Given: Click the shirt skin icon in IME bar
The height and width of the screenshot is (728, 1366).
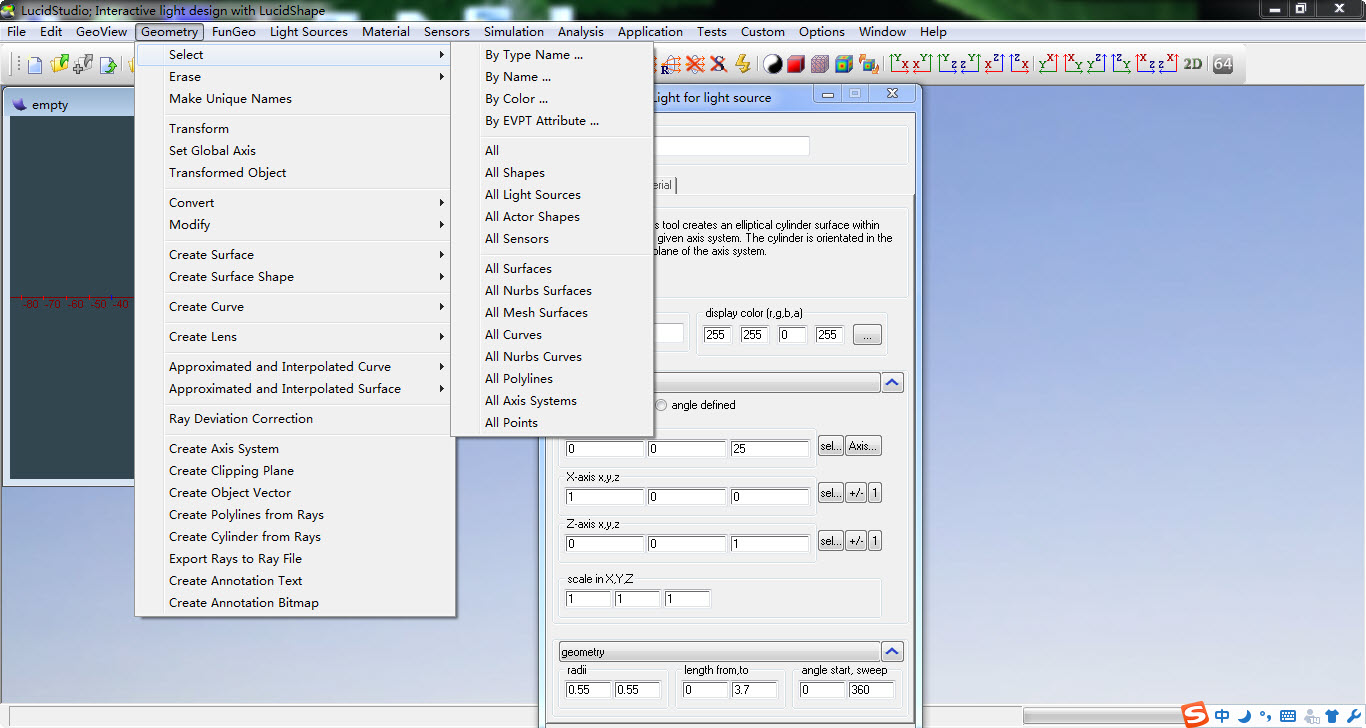Looking at the screenshot, I should click(1331, 716).
